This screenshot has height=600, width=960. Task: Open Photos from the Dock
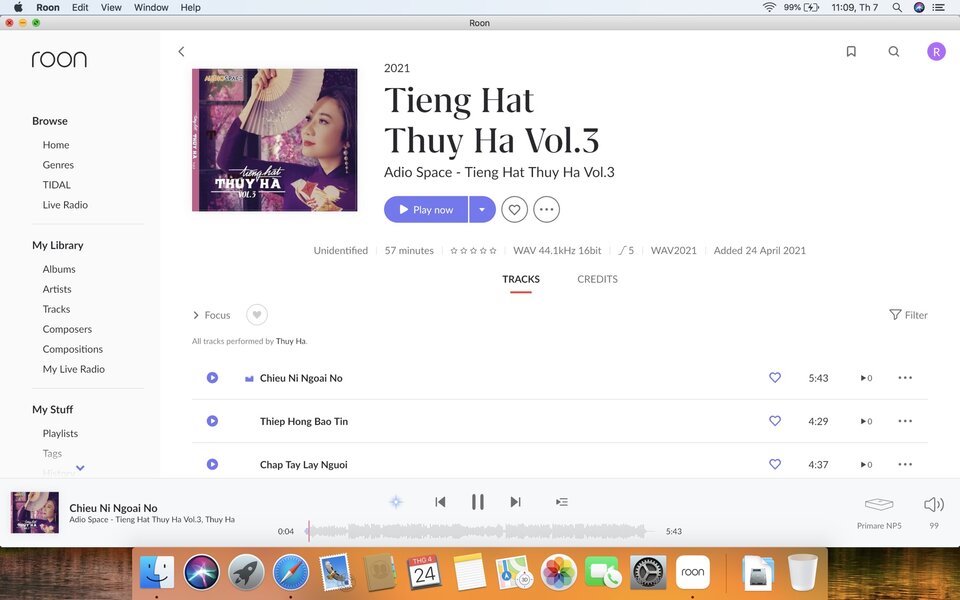(558, 572)
